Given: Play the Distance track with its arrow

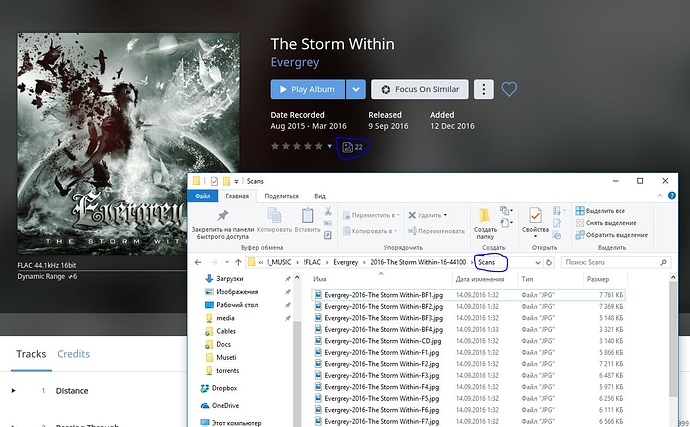Looking at the screenshot, I should coord(13,390).
